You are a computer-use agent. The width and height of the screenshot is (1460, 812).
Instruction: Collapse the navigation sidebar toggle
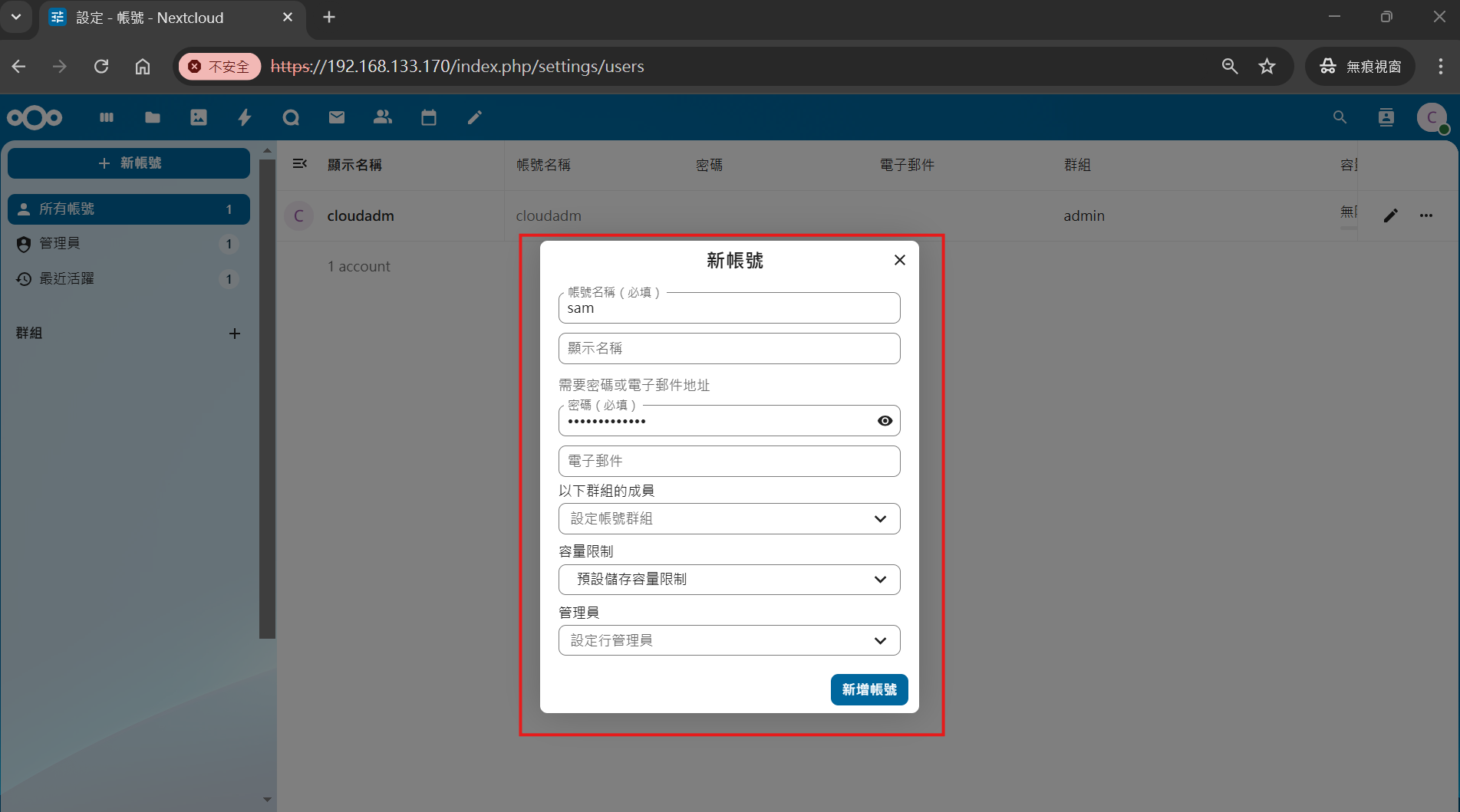pos(300,164)
